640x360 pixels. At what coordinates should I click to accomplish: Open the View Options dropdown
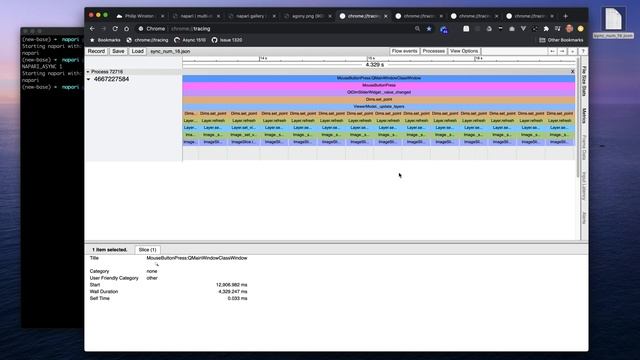(464, 51)
